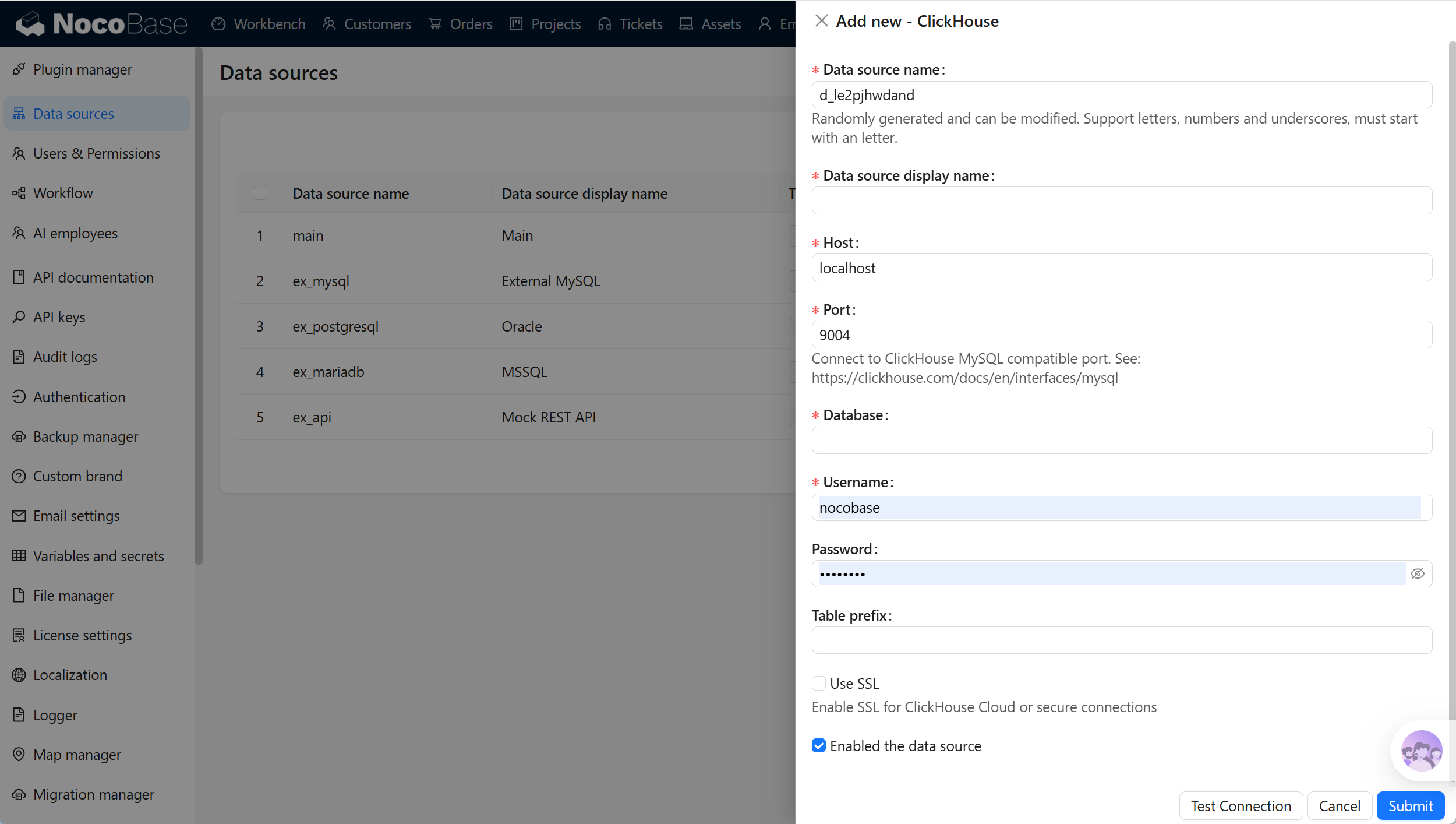Open the Orders top menu
Image resolution: width=1456 pixels, height=824 pixels.
click(x=460, y=24)
